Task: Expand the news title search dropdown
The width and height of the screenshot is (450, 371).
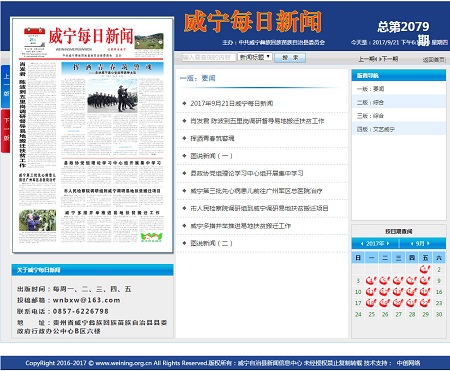Action: [x=255, y=57]
